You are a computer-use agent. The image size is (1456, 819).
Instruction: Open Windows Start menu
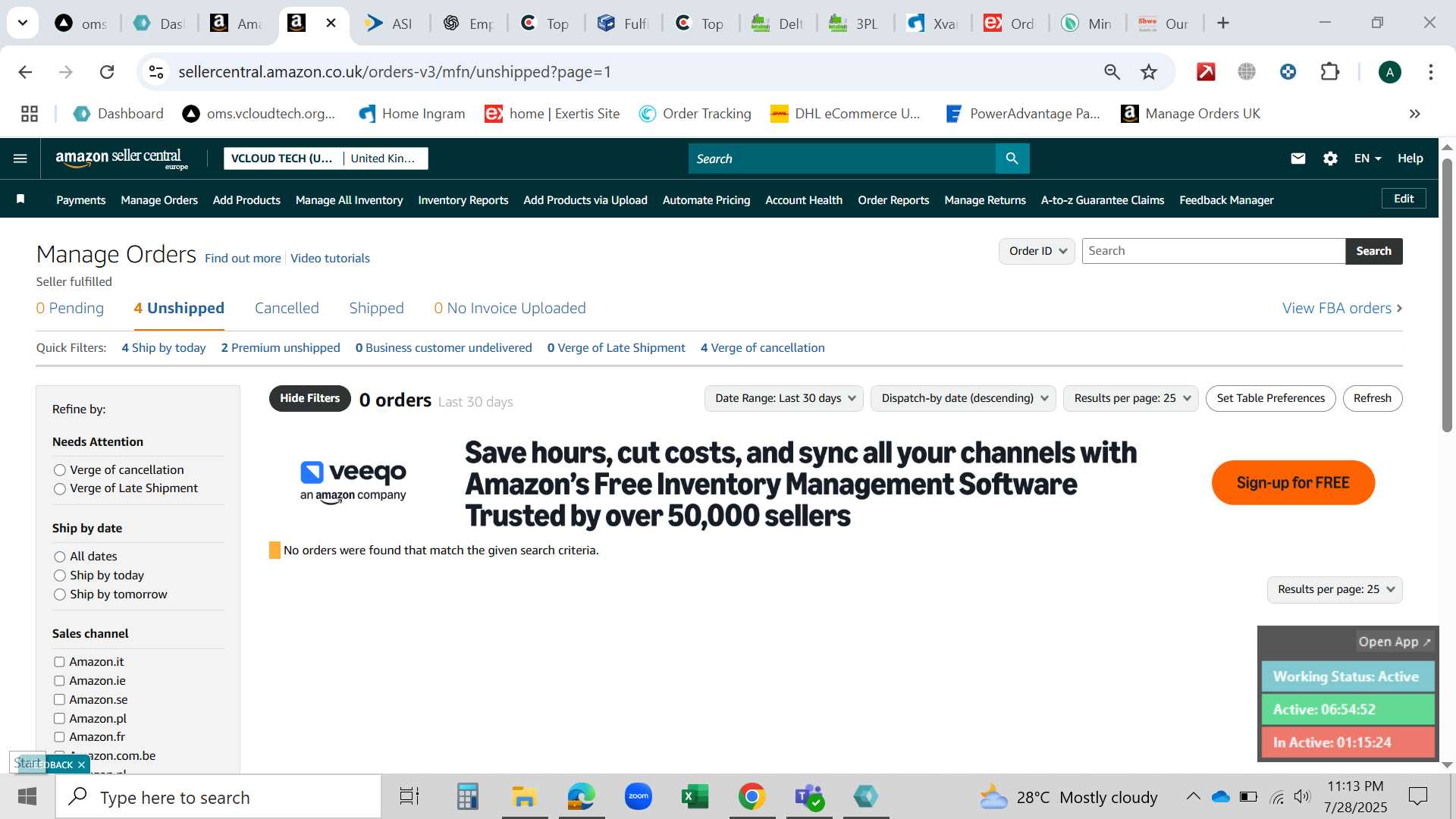[27, 797]
